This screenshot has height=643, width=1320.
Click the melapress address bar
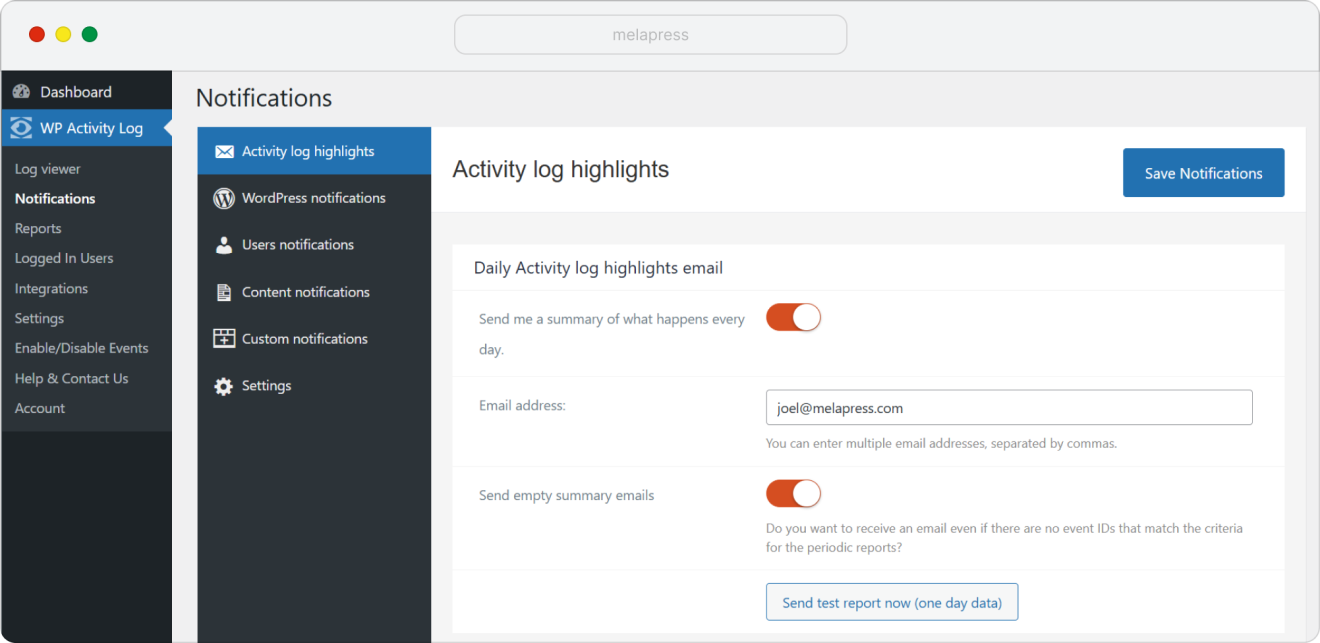650,35
